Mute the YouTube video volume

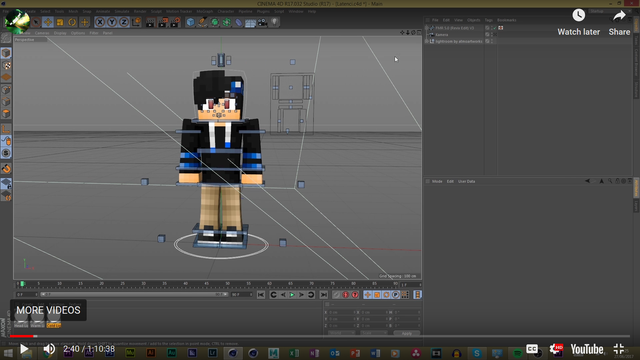click(x=49, y=349)
